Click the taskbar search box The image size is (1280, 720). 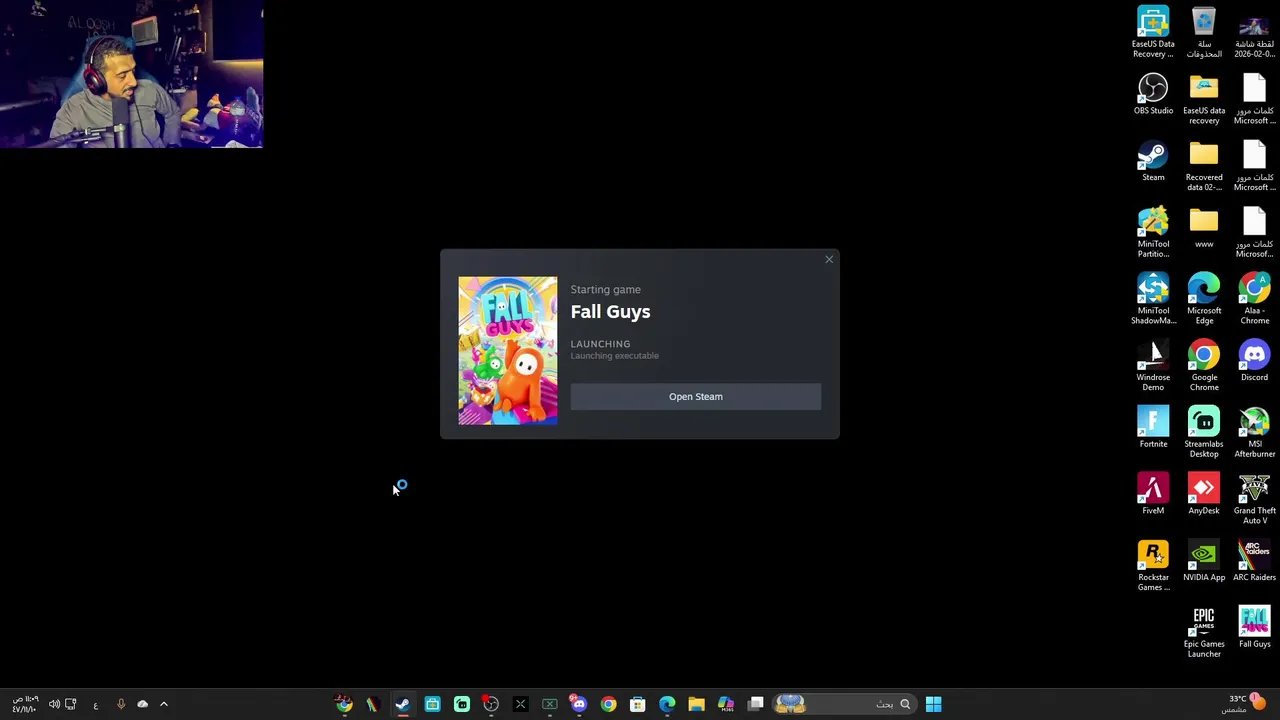pos(846,704)
